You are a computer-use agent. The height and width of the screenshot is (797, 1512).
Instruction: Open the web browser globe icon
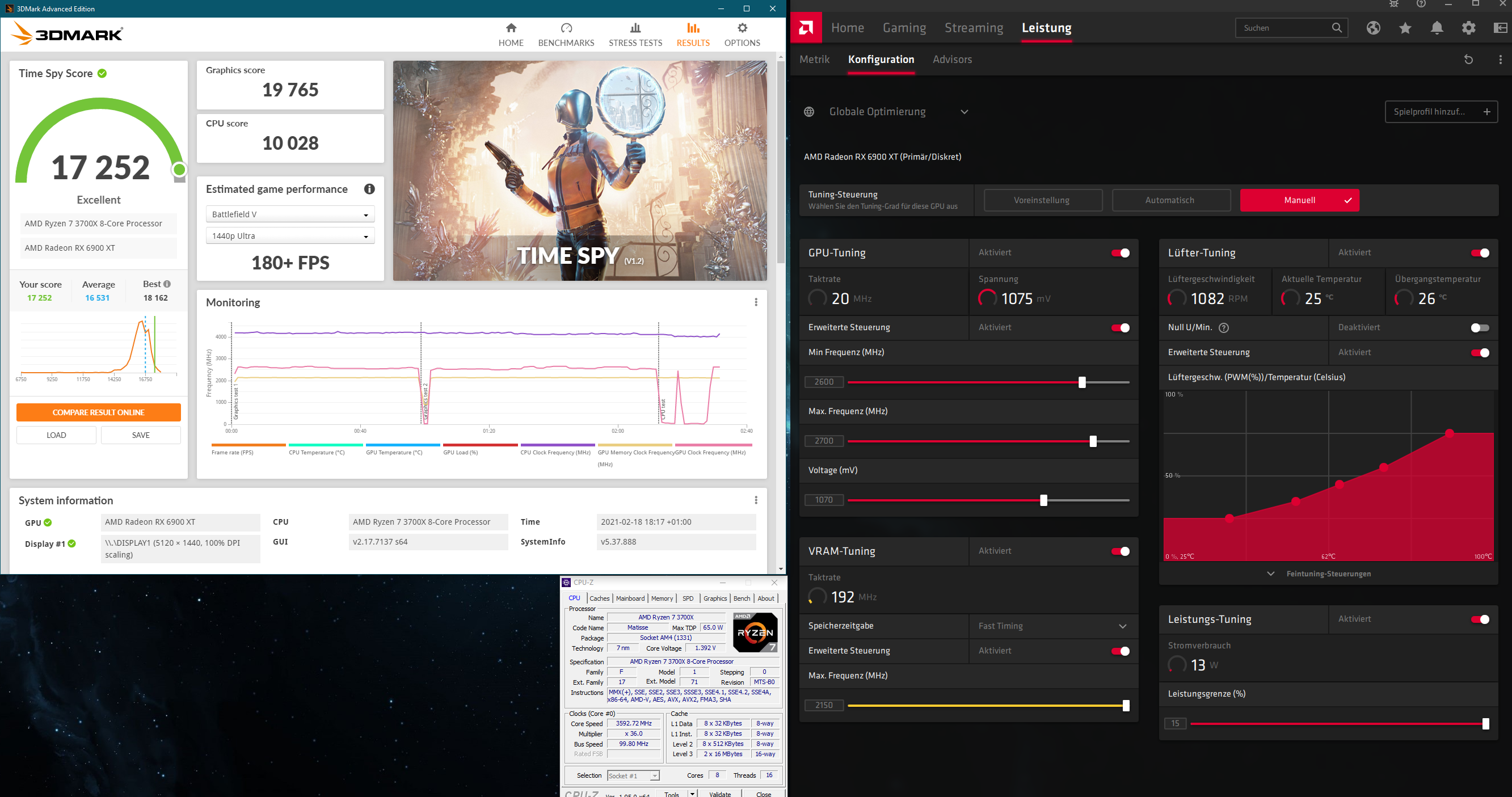[x=1373, y=28]
